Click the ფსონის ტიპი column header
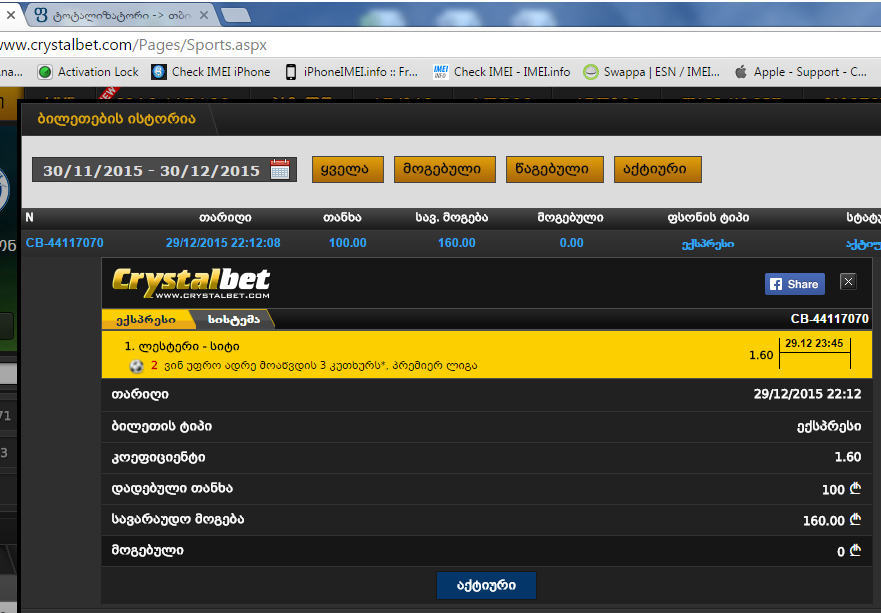The height and width of the screenshot is (613, 881). (x=708, y=217)
